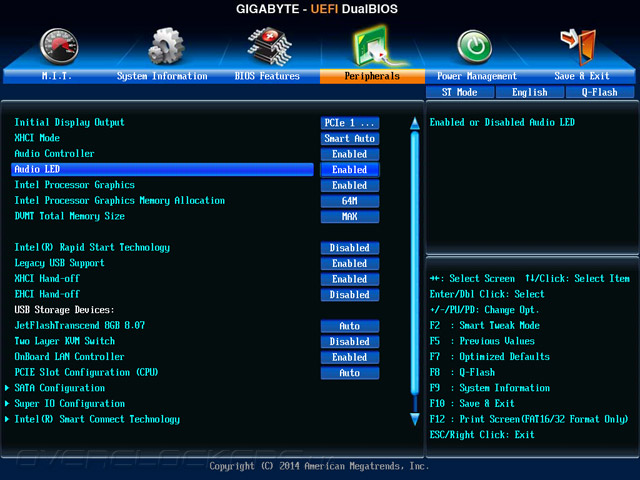Toggle Audio Controller Enabled value
This screenshot has height=480, width=640.
(x=350, y=154)
